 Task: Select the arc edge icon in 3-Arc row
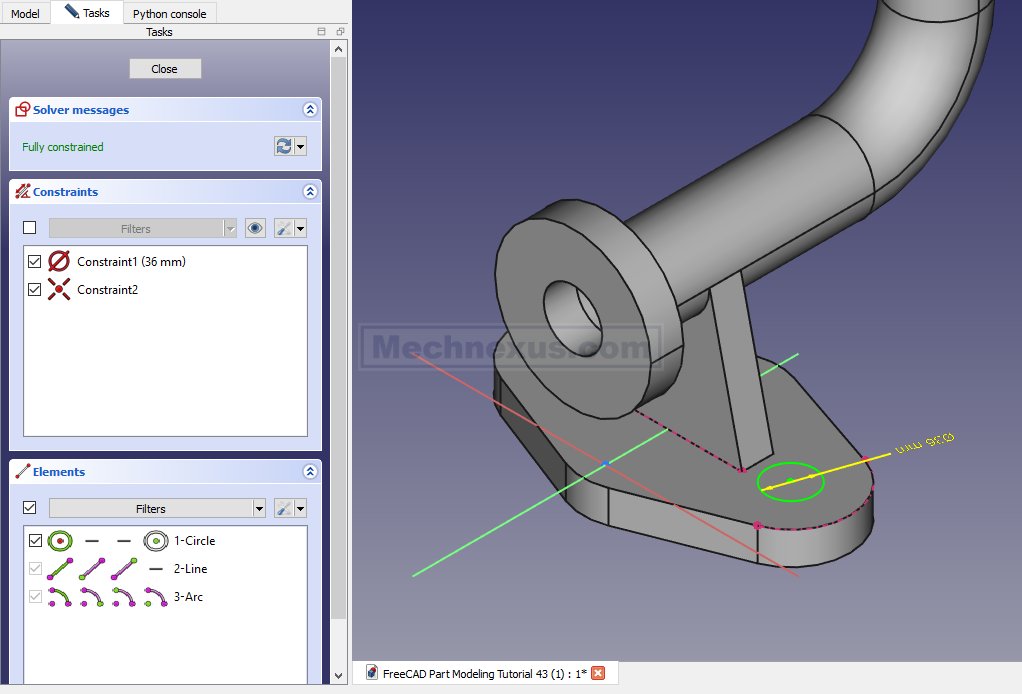click(60, 597)
